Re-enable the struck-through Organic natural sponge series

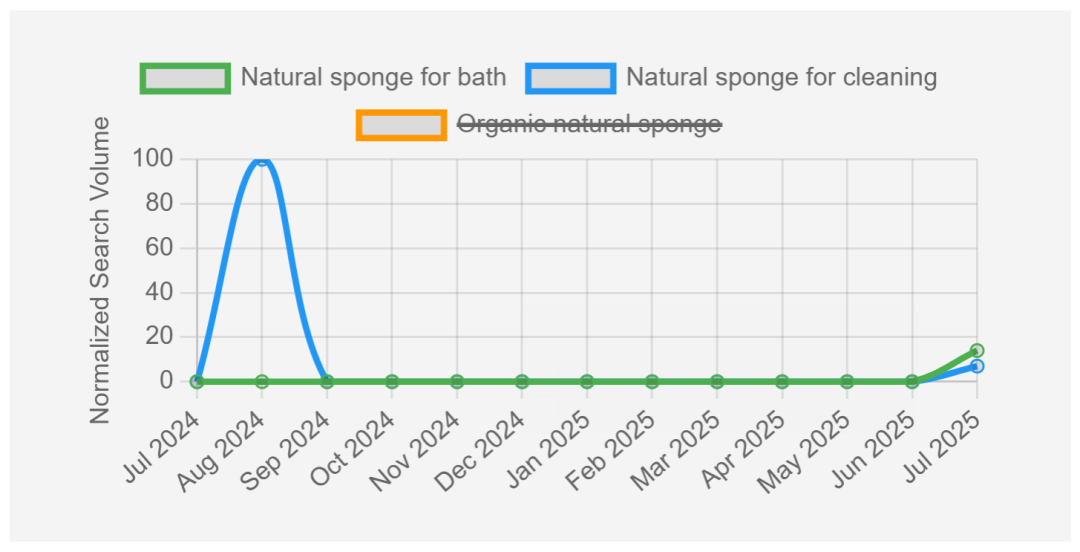[589, 125]
